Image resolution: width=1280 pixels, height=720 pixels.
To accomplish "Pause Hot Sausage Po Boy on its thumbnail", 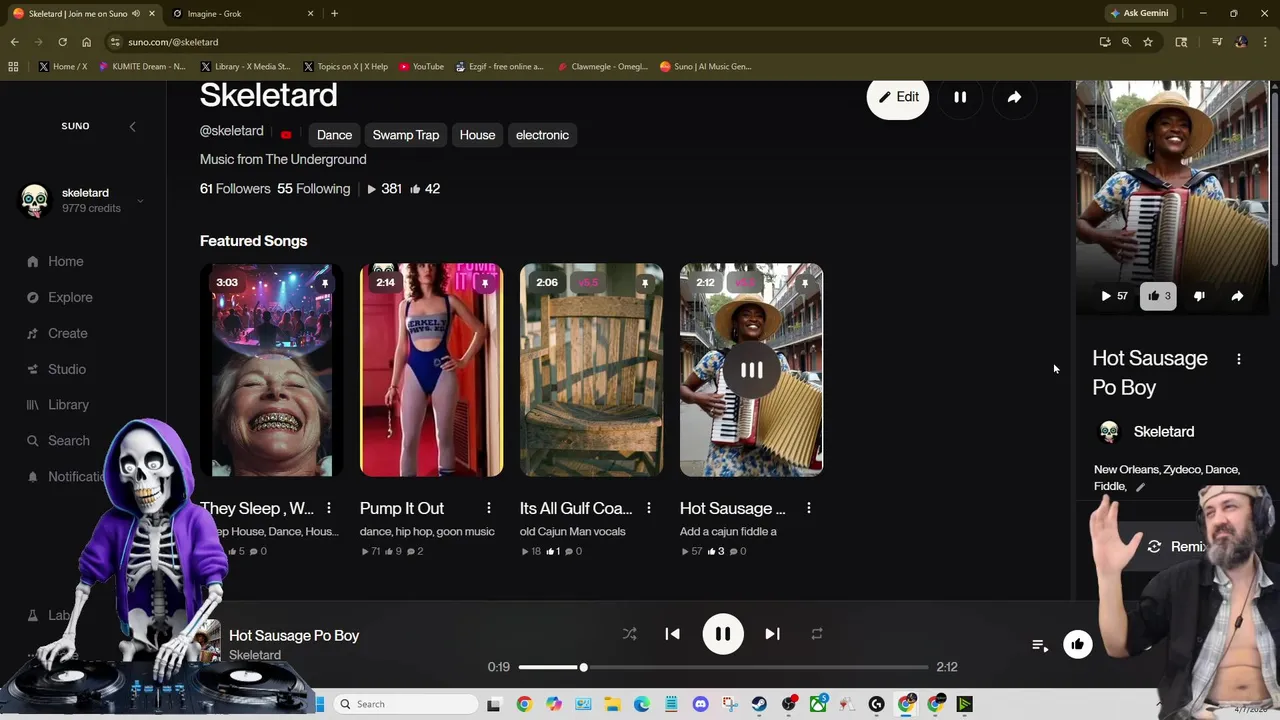I will [x=751, y=370].
